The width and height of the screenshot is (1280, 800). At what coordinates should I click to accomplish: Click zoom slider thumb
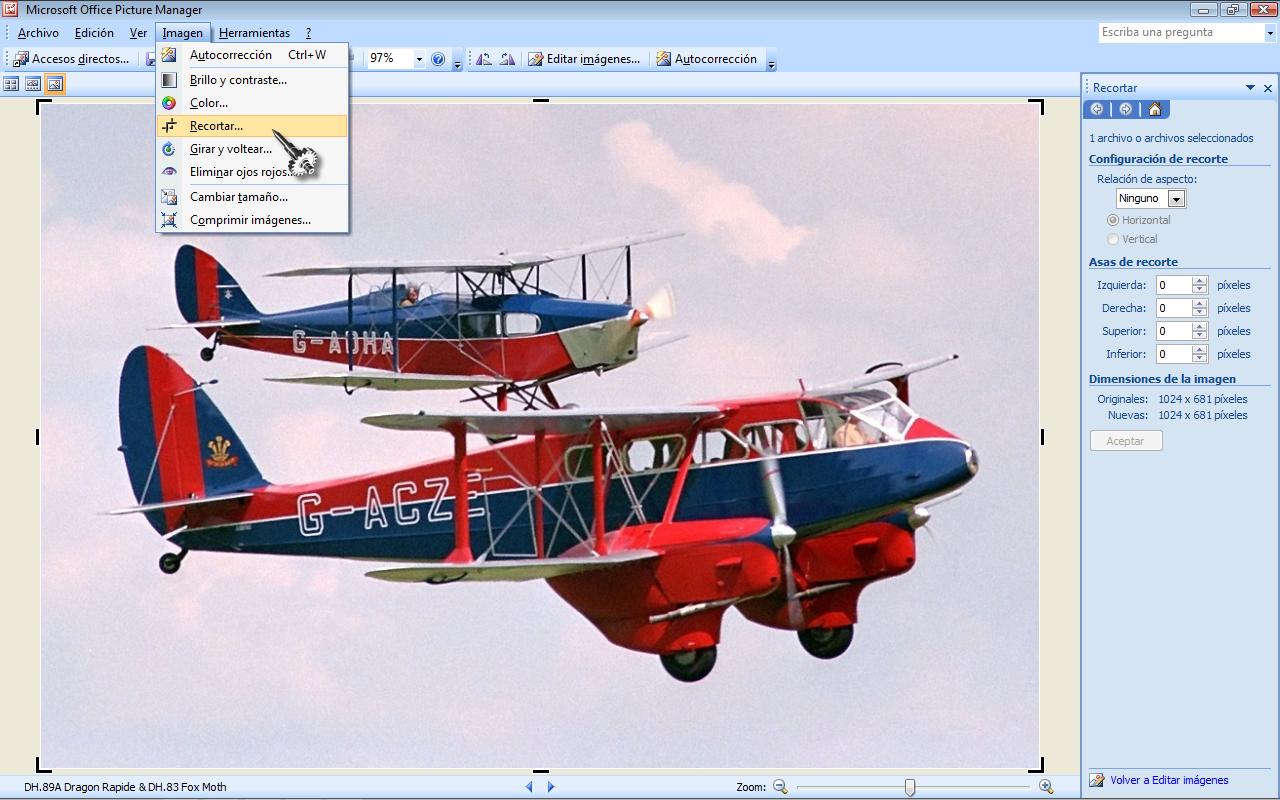910,787
